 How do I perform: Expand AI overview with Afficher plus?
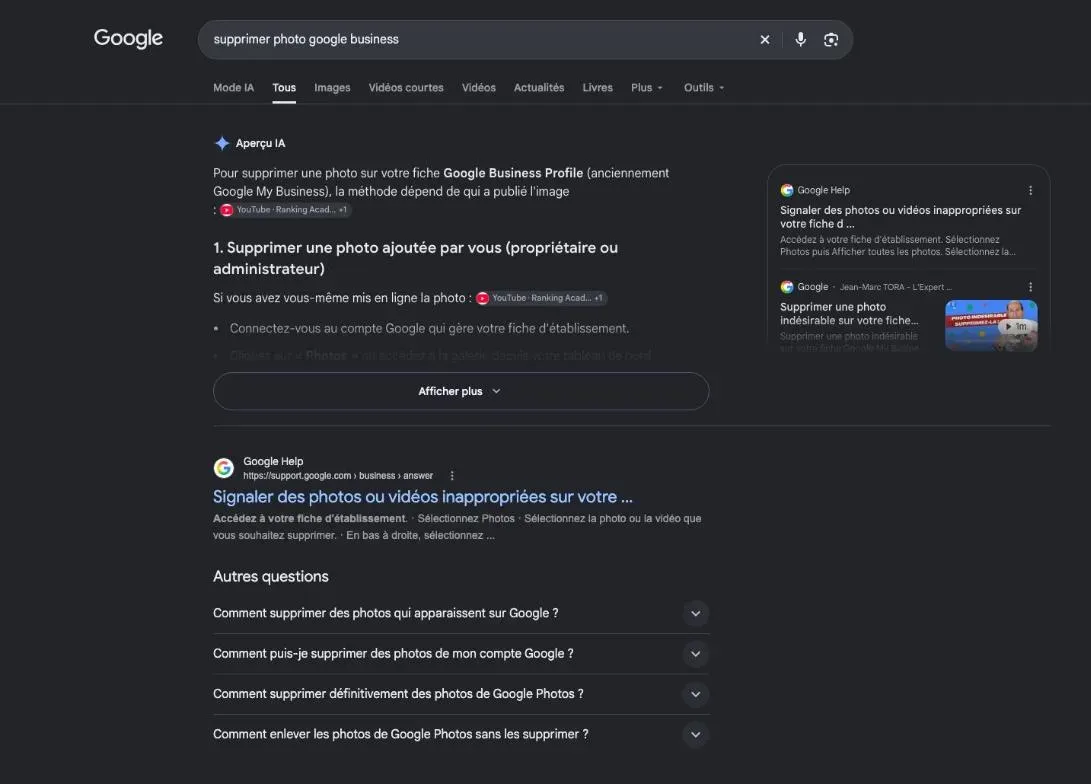point(461,391)
